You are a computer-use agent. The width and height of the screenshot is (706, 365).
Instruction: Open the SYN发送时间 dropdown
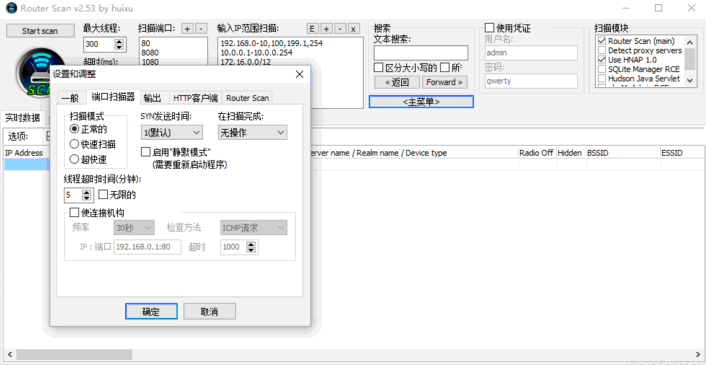pyautogui.click(x=172, y=132)
